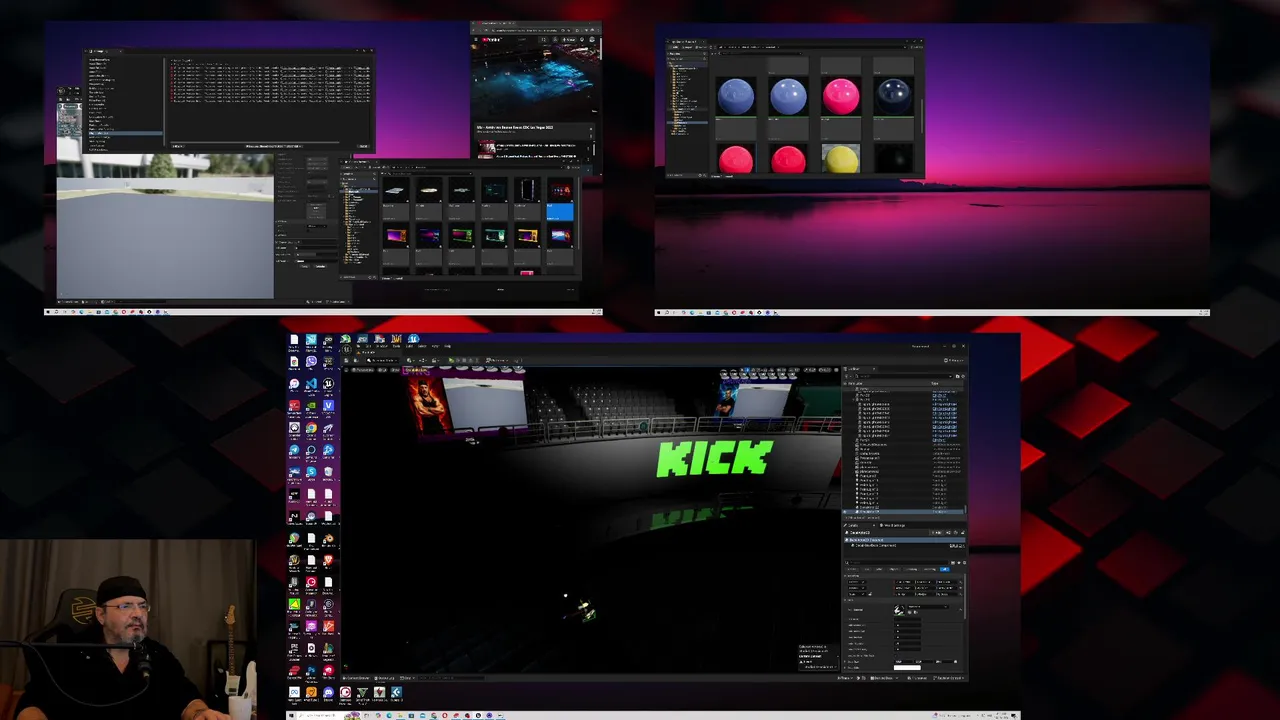Select the first blue sphere material thumbnail
The height and width of the screenshot is (720, 1280).
736,96
